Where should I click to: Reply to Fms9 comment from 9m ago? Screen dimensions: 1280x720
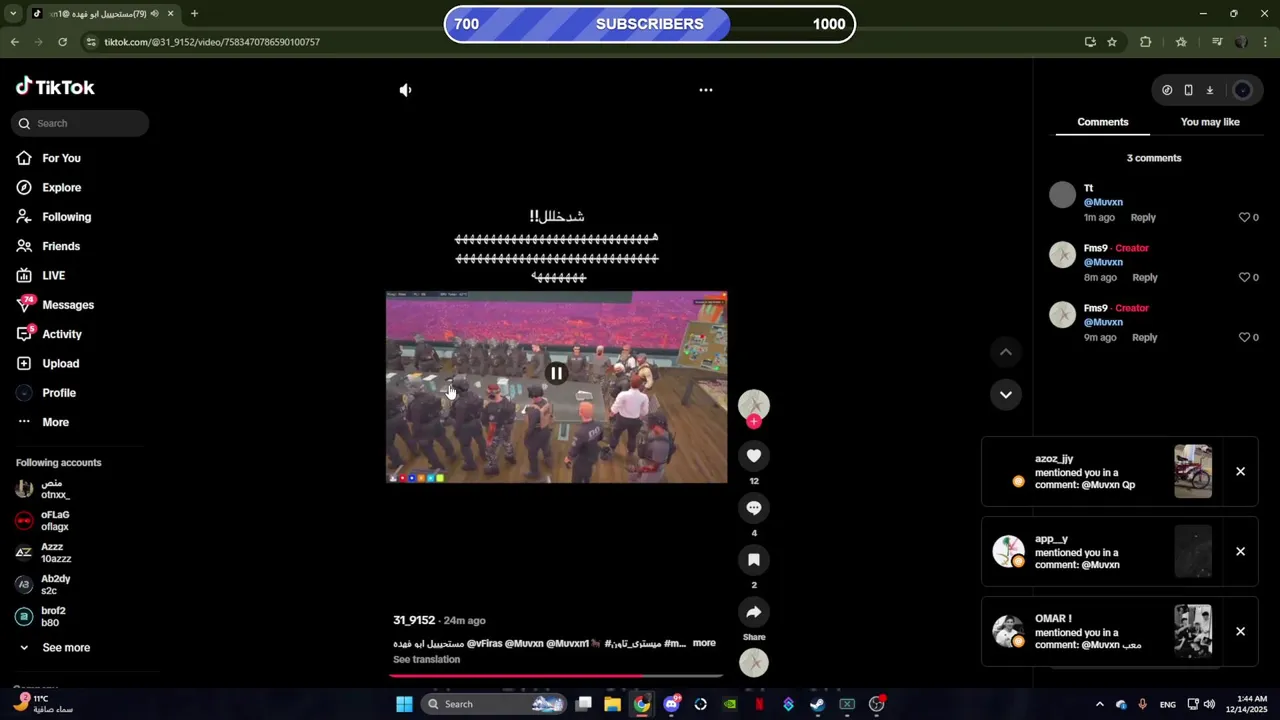coord(1145,337)
